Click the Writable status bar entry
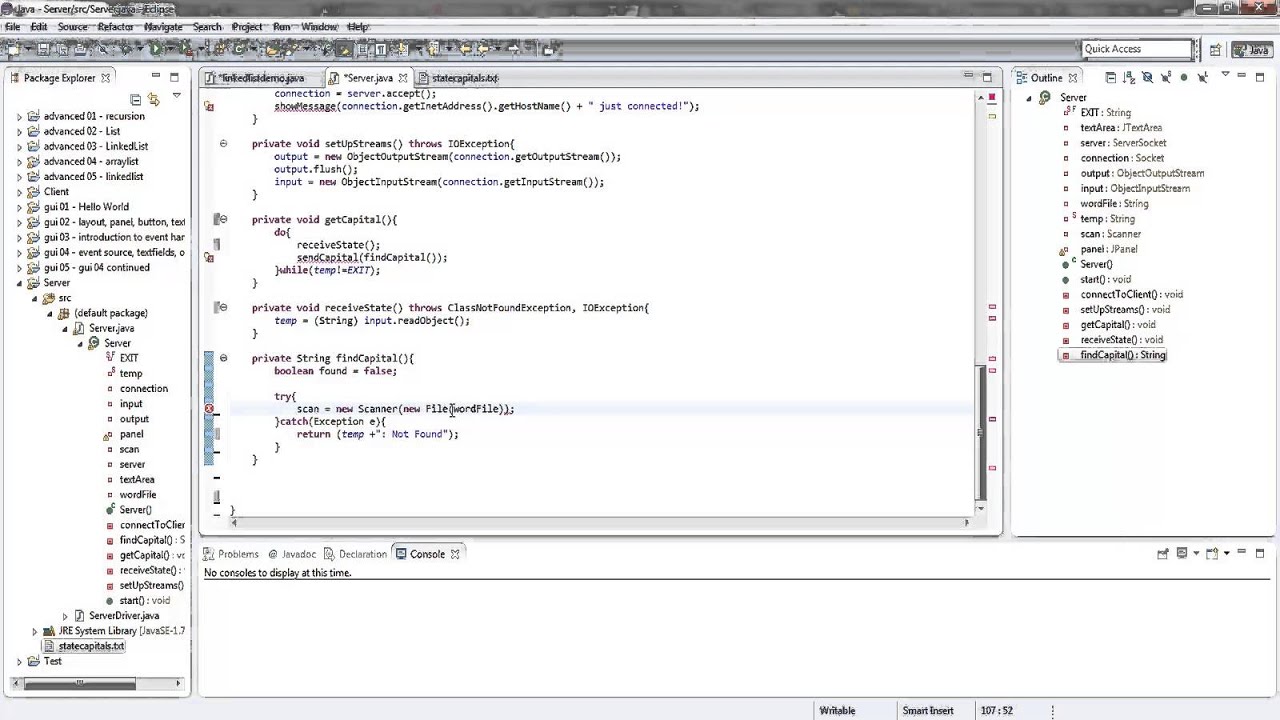The height and width of the screenshot is (720, 1280). pos(837,711)
